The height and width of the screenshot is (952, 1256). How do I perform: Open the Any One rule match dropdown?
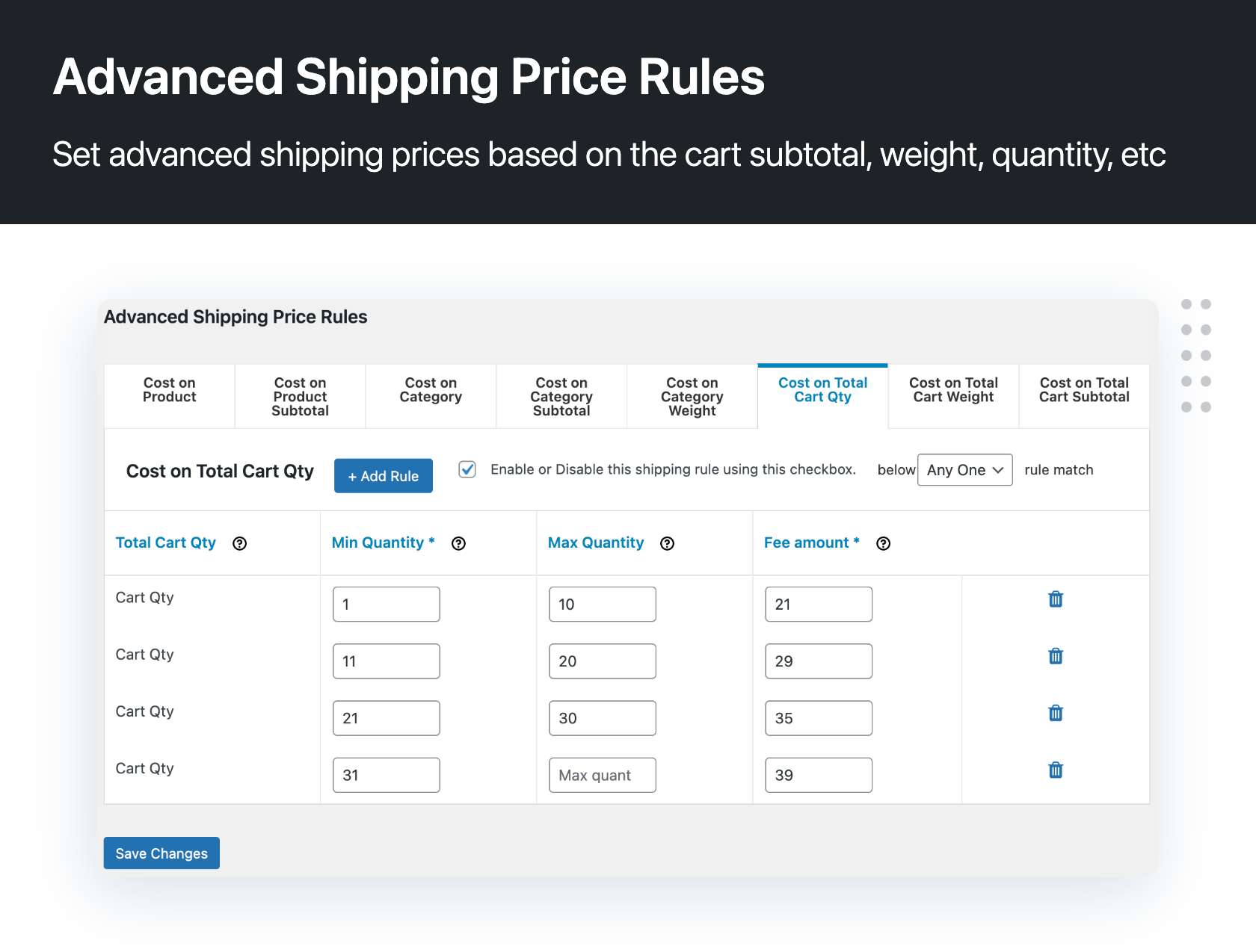click(964, 469)
